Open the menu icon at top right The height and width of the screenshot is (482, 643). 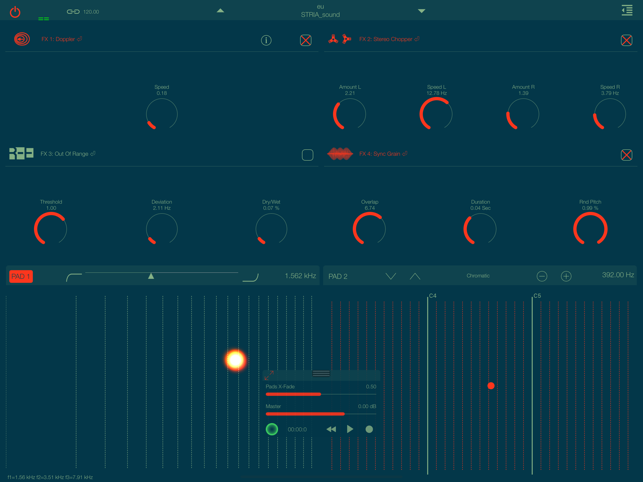point(626,11)
